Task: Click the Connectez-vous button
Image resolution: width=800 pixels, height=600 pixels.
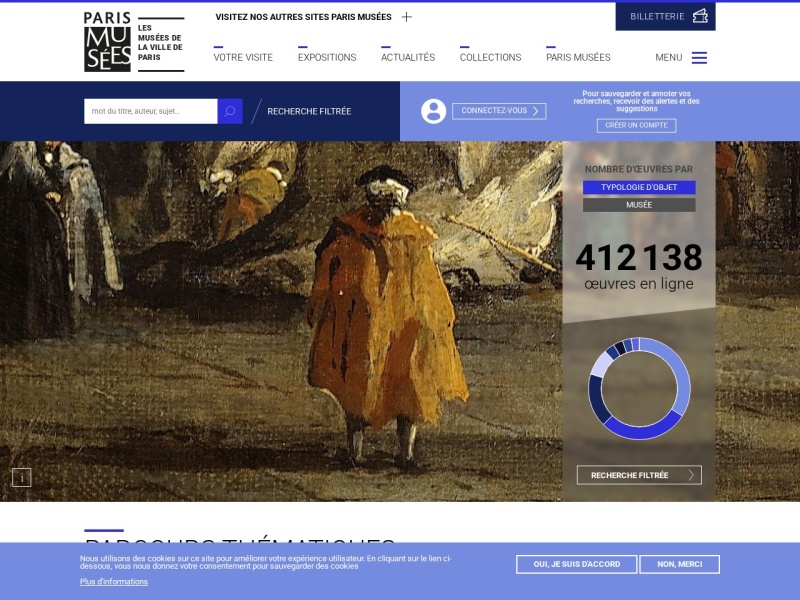Action: (499, 111)
